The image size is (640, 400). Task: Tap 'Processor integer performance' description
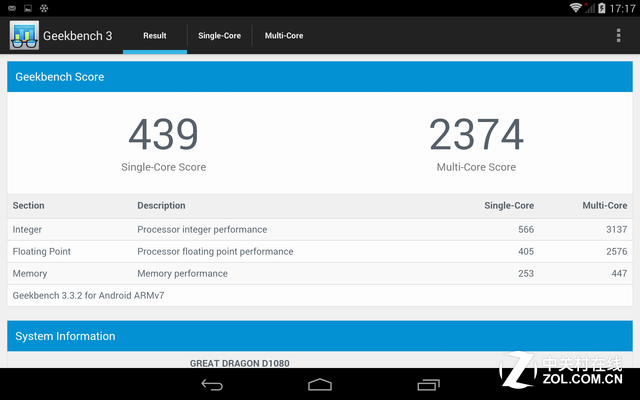coord(202,229)
